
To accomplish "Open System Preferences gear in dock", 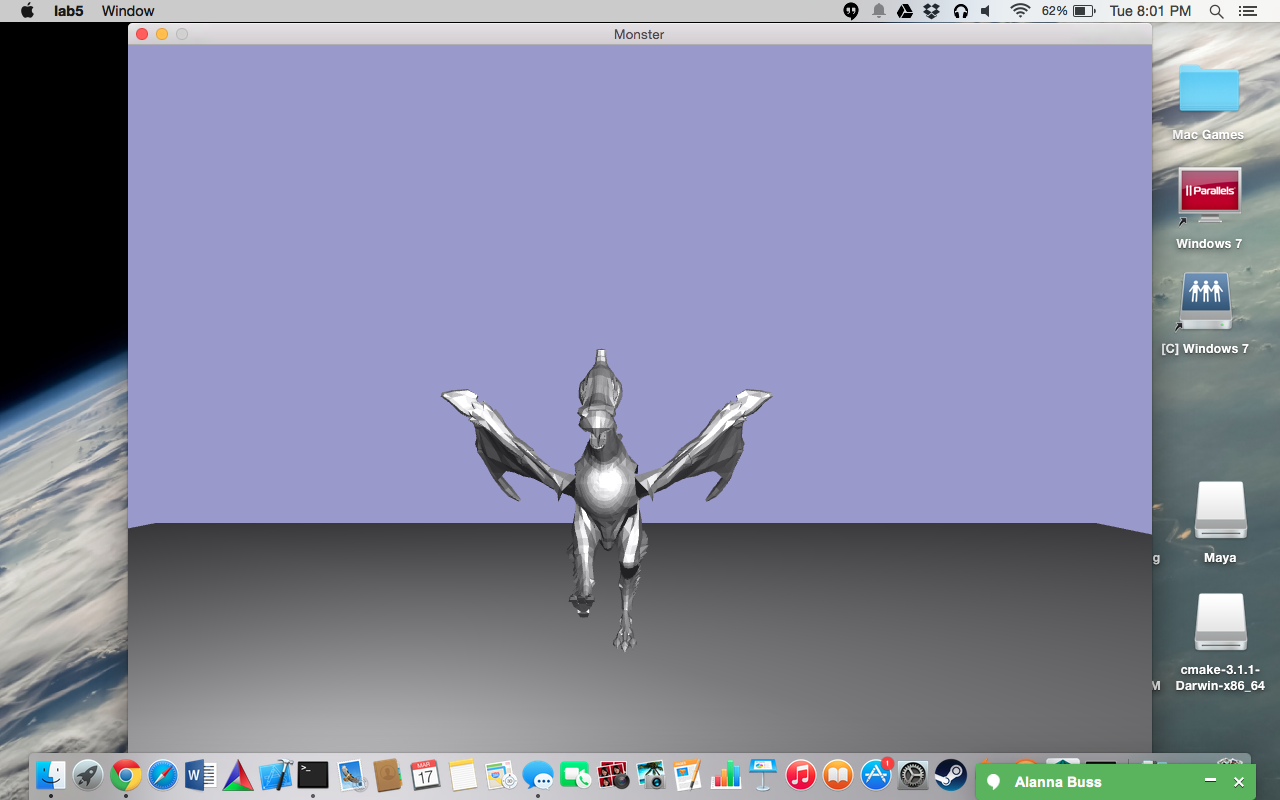I will (914, 775).
